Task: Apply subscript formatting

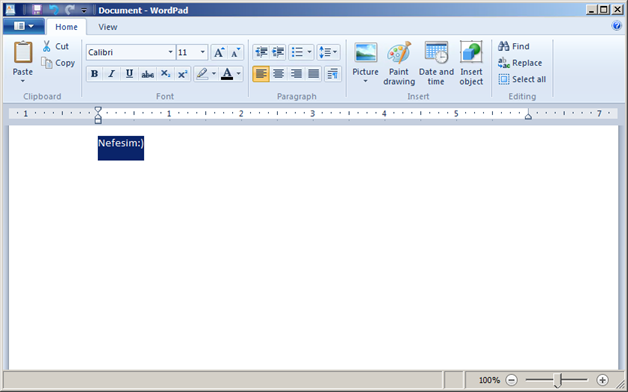Action: (x=165, y=74)
